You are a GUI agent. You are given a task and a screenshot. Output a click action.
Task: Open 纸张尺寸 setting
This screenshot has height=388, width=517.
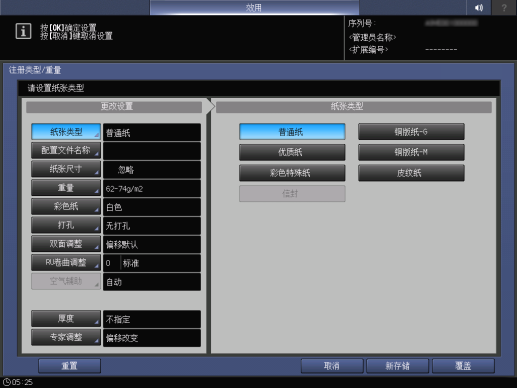[x=66, y=169]
